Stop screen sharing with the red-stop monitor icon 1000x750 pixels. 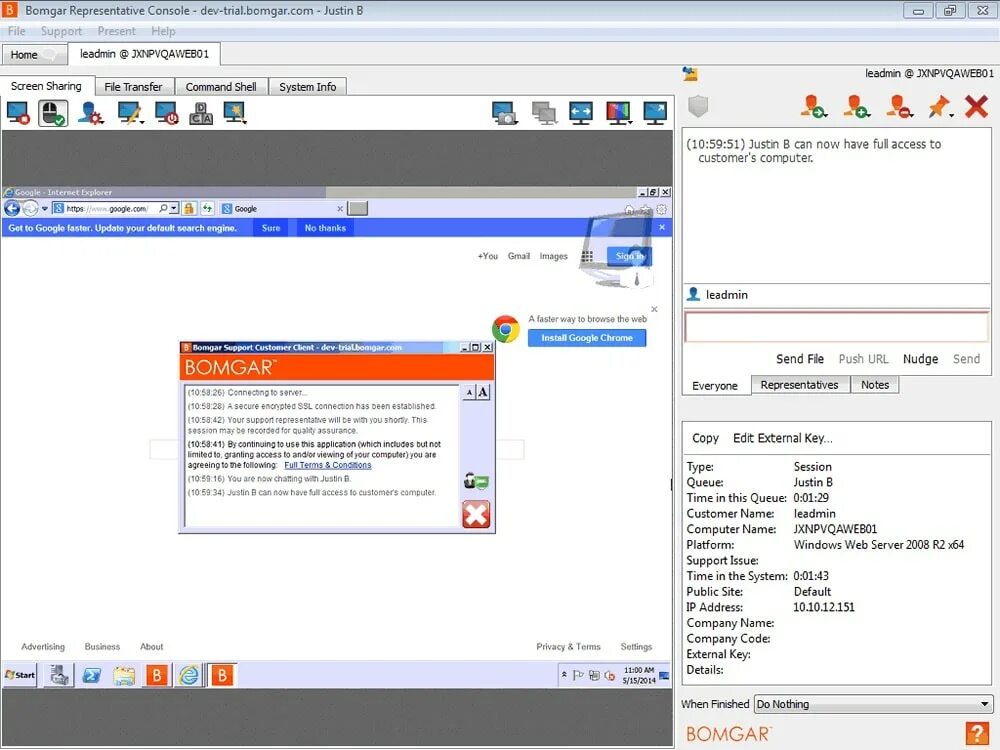click(x=18, y=113)
